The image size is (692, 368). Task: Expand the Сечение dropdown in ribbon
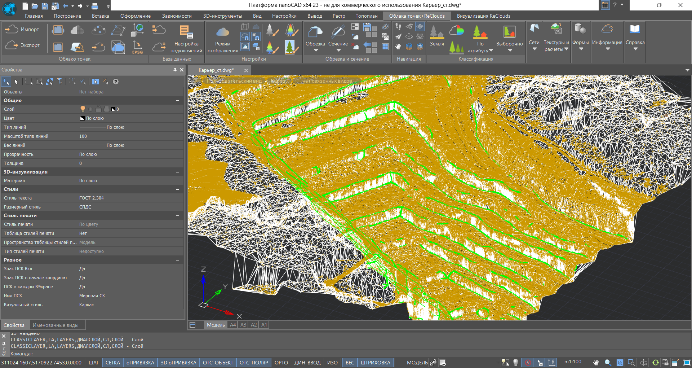[338, 50]
